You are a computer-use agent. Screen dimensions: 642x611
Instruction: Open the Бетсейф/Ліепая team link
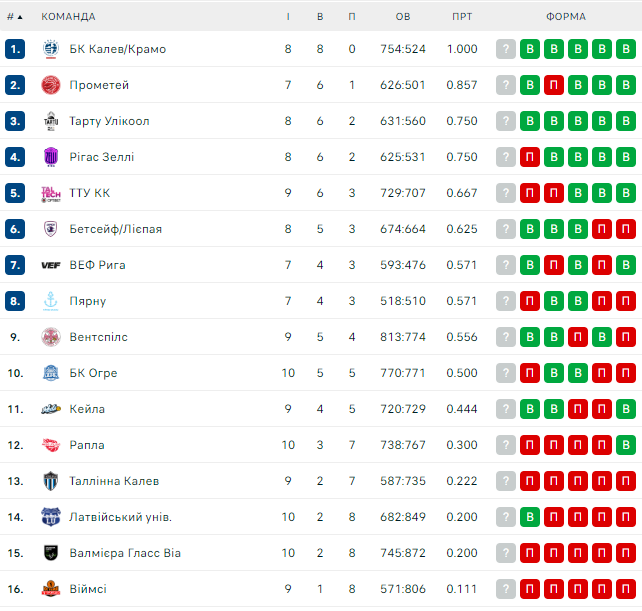pos(116,229)
